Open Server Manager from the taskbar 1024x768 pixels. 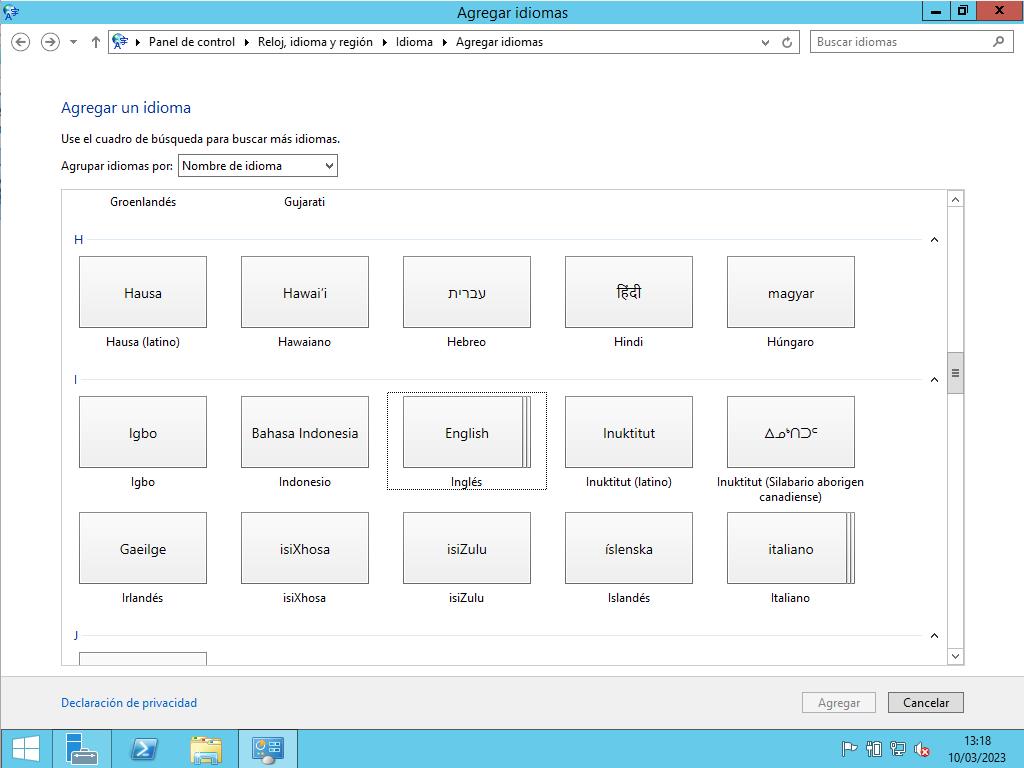pos(81,749)
